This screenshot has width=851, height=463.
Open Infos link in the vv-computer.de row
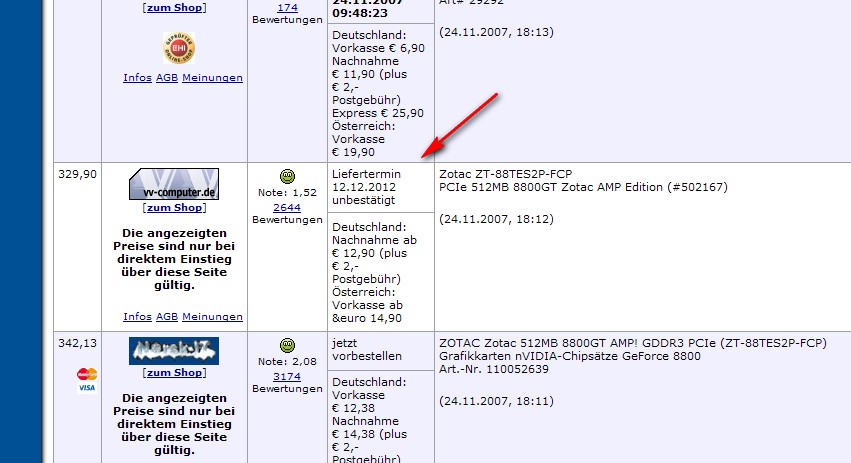pos(137,316)
